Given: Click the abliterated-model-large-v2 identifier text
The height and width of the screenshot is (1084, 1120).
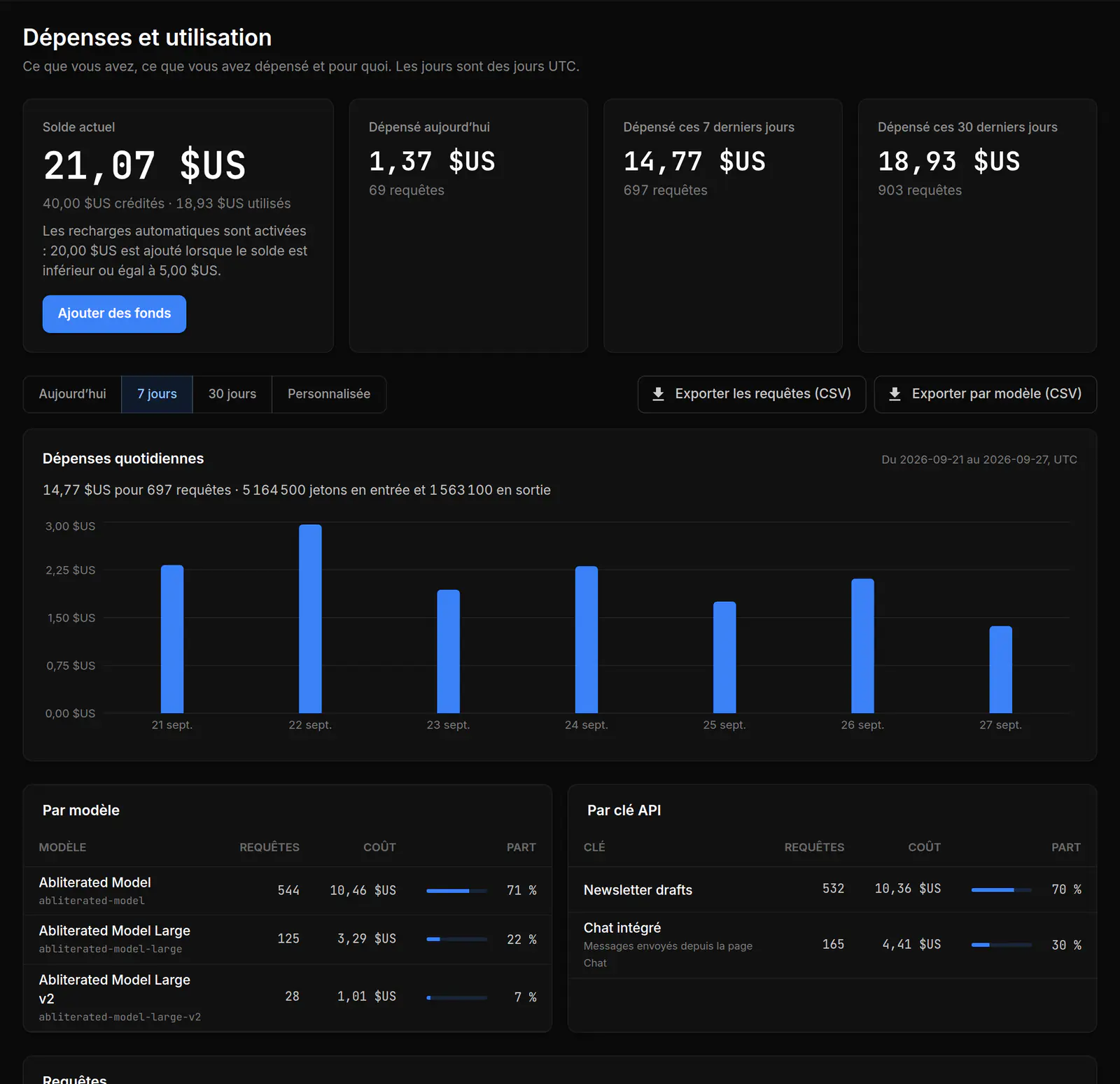Looking at the screenshot, I should pos(120,1017).
